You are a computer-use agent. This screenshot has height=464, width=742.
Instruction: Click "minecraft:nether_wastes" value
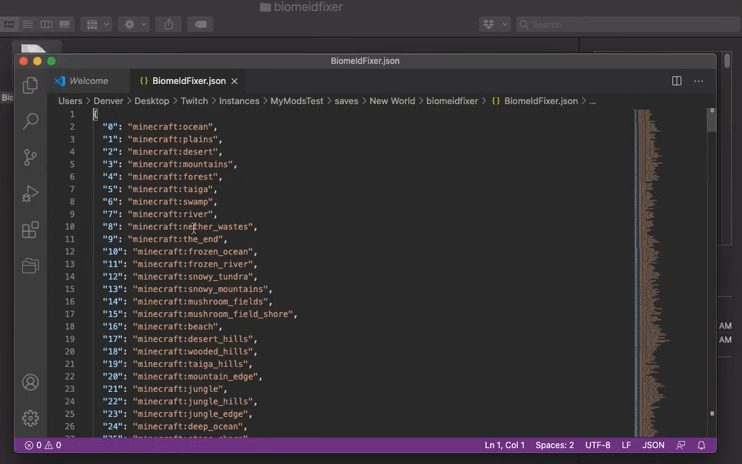click(190, 227)
